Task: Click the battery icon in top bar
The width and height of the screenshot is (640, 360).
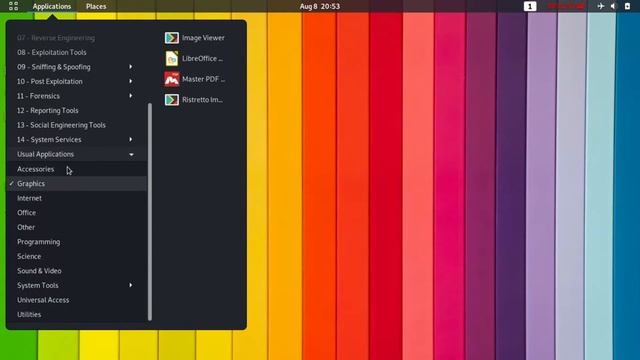Action: (627, 6)
